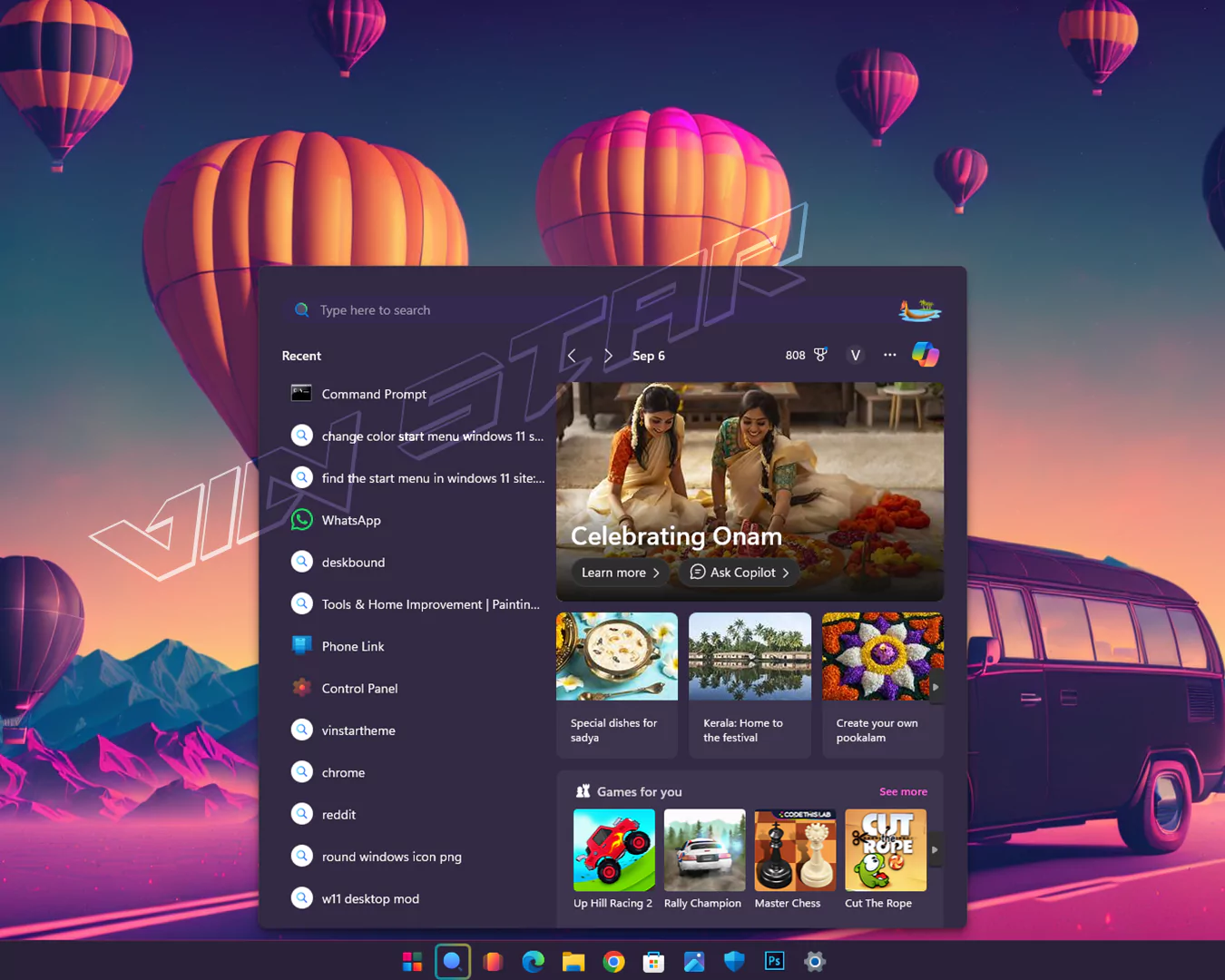Select recent search 'chrome'
This screenshot has width=1225, height=980.
[x=416, y=772]
